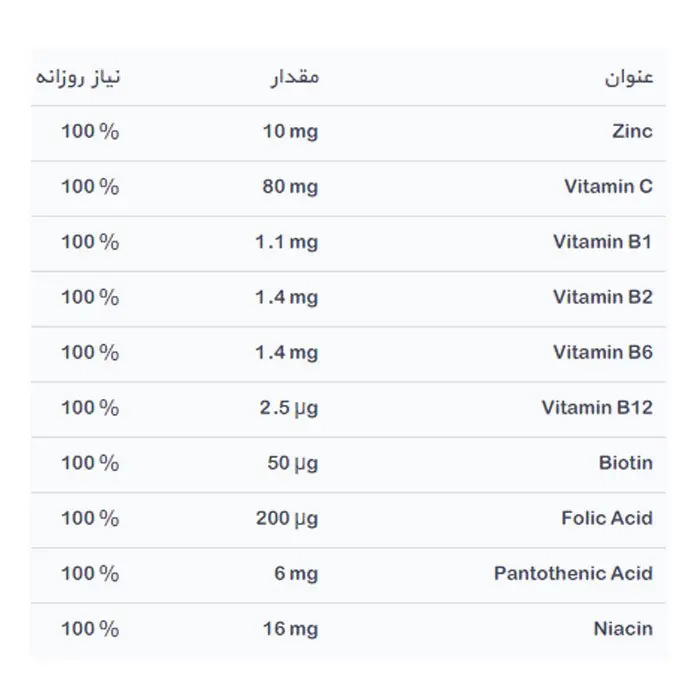
Task: Click the Zinc row title
Action: pos(632,131)
